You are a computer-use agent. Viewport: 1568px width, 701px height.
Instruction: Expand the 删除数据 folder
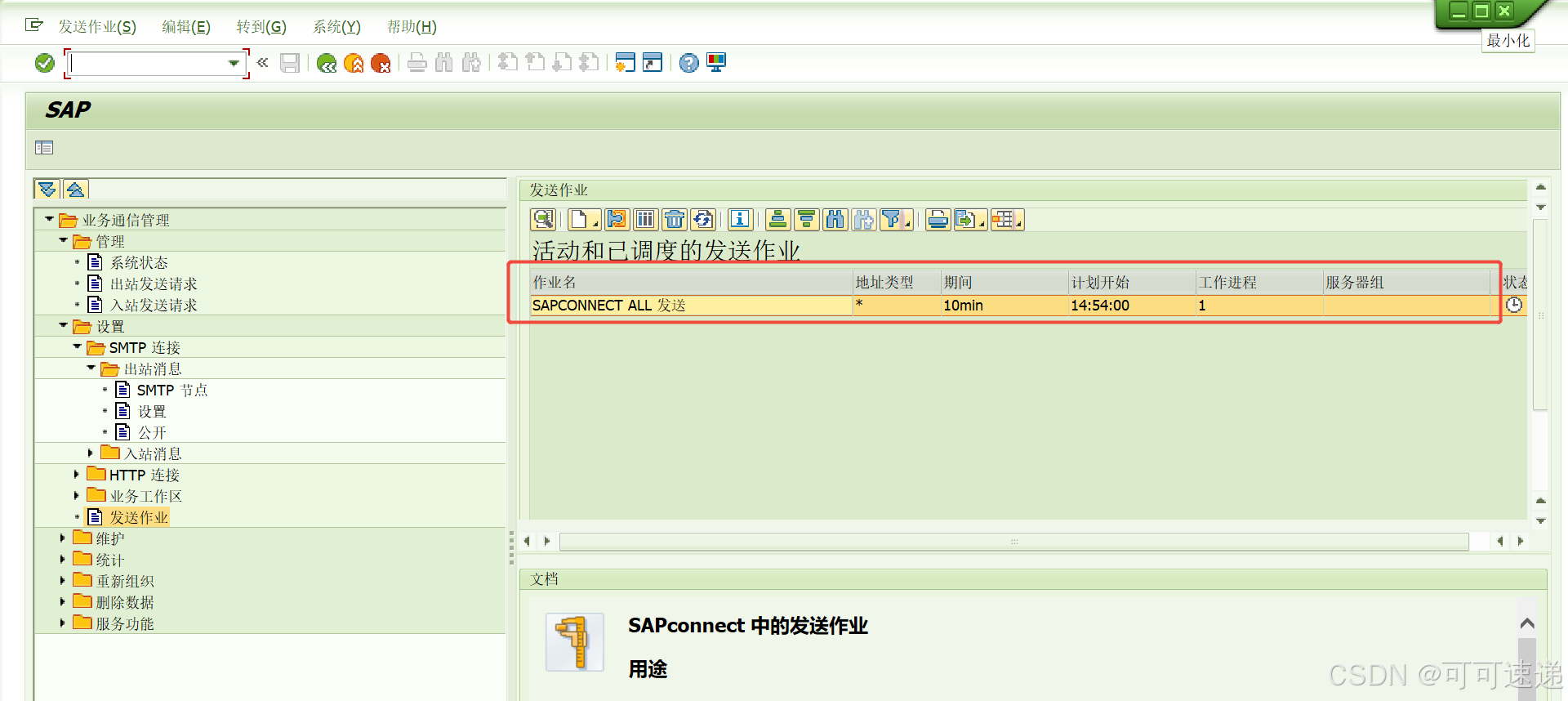(x=62, y=601)
